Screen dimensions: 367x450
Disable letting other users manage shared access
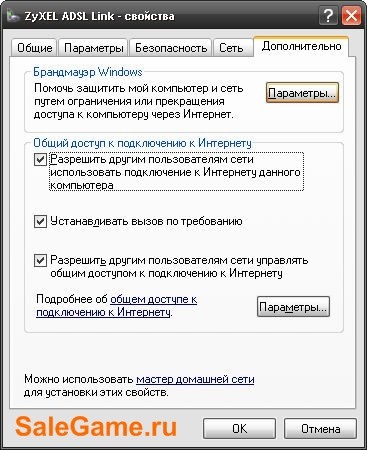tap(40, 260)
